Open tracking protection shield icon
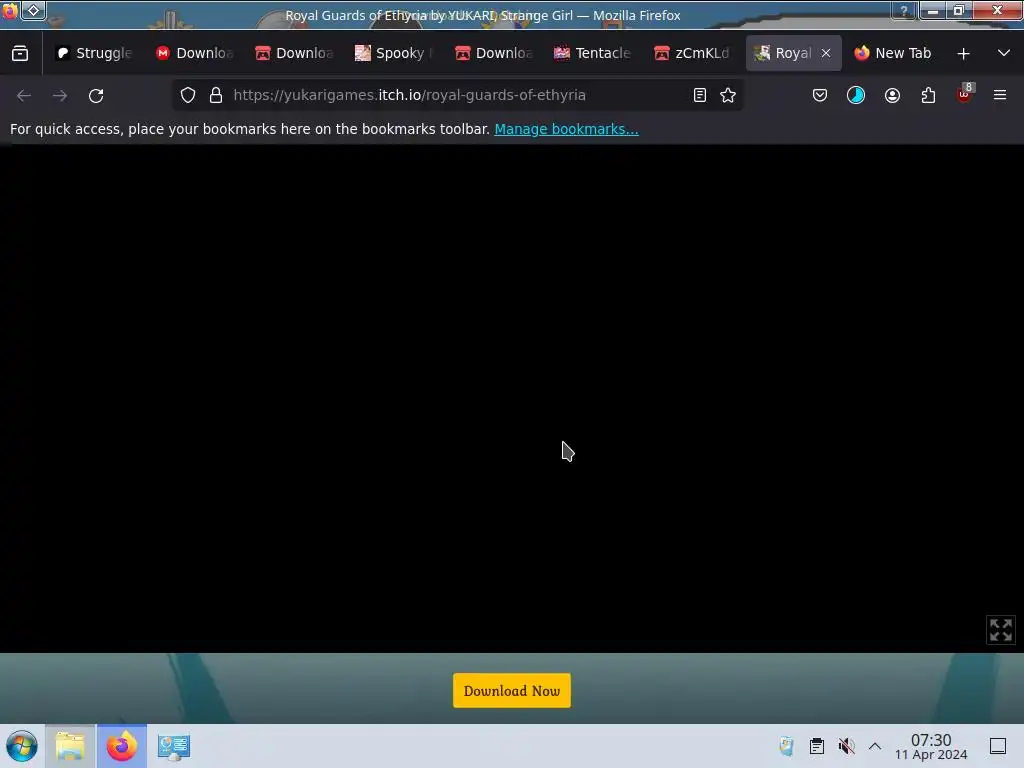 point(188,95)
